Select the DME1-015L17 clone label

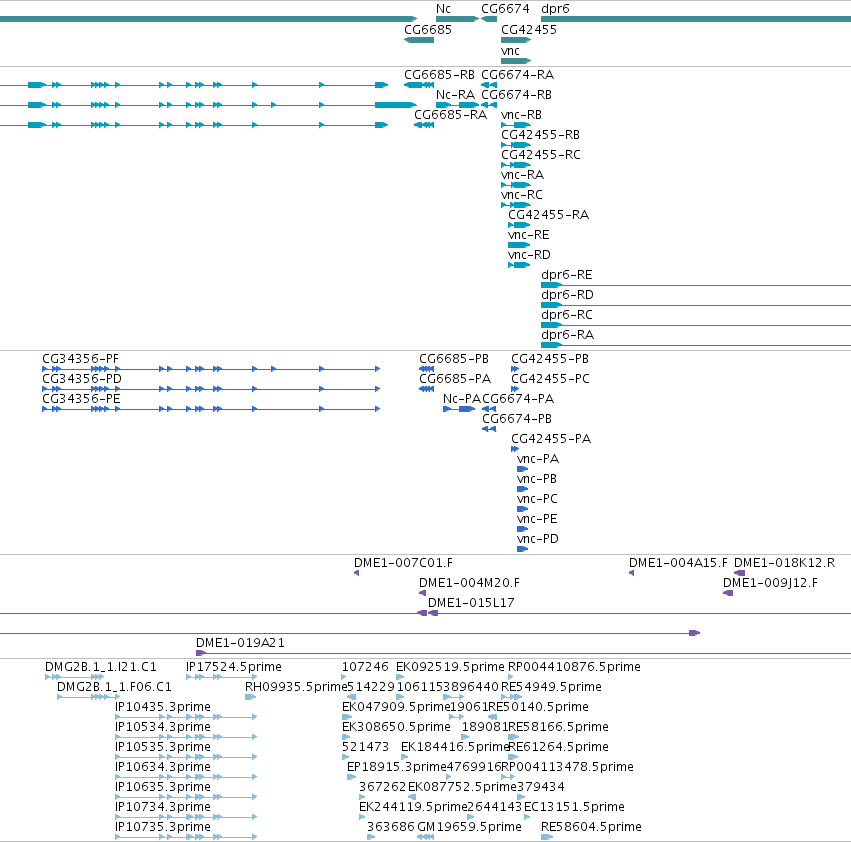(x=471, y=603)
